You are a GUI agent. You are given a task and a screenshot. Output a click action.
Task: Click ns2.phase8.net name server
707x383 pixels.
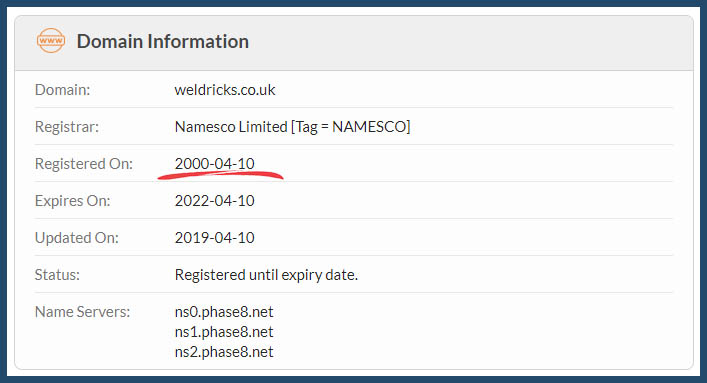[224, 352]
